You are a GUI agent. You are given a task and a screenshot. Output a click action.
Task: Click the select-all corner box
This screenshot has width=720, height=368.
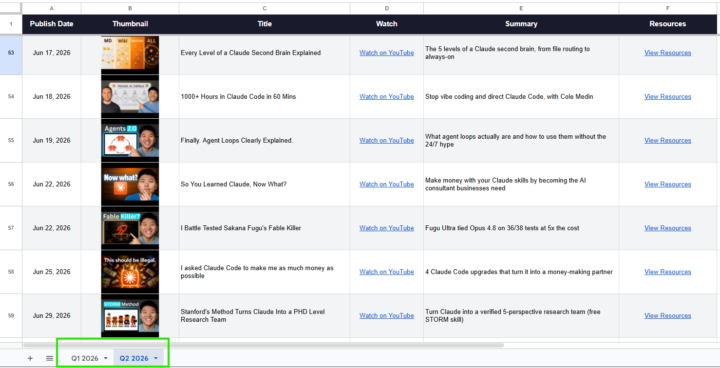[11, 8]
